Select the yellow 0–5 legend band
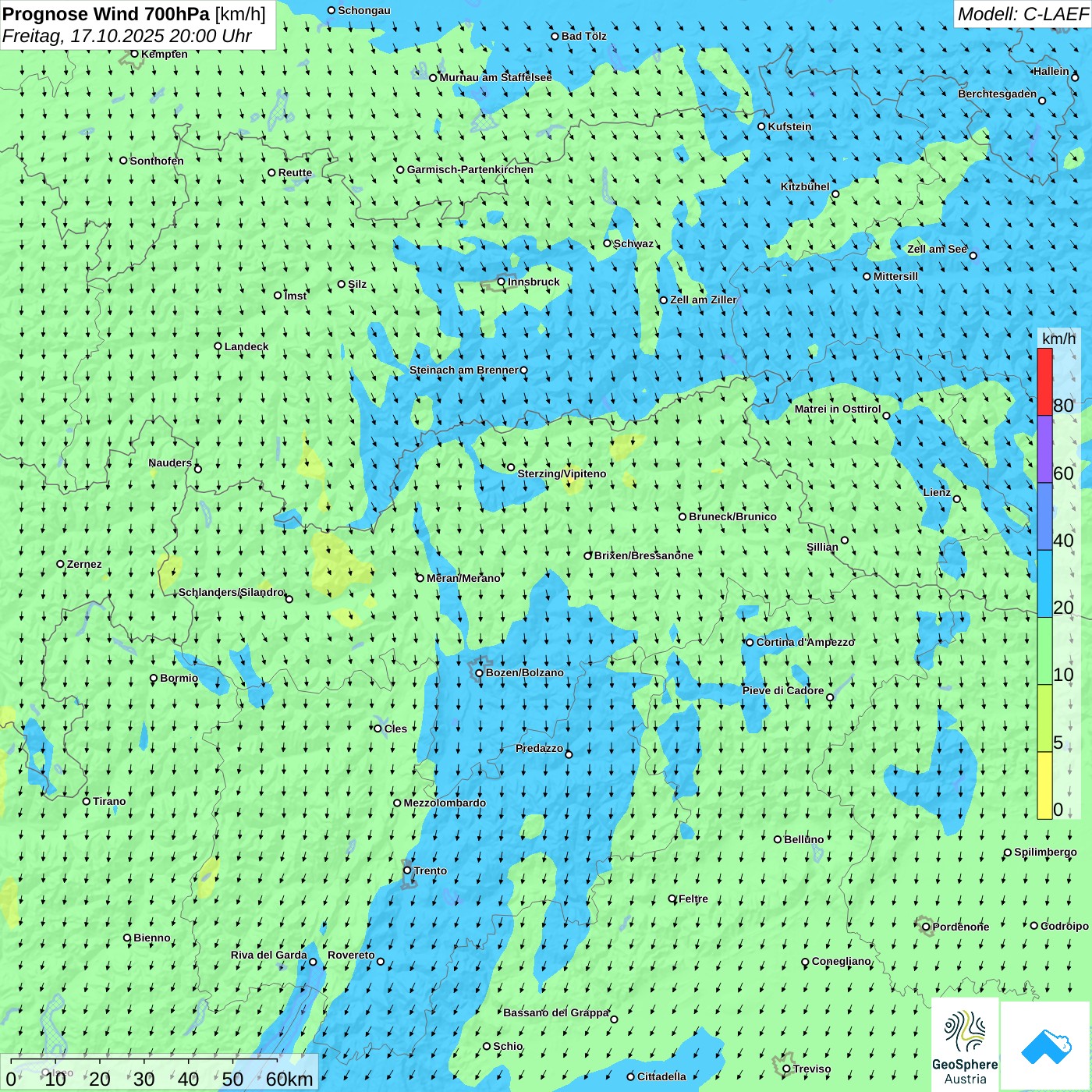The width and height of the screenshot is (1092, 1092). click(x=1044, y=785)
